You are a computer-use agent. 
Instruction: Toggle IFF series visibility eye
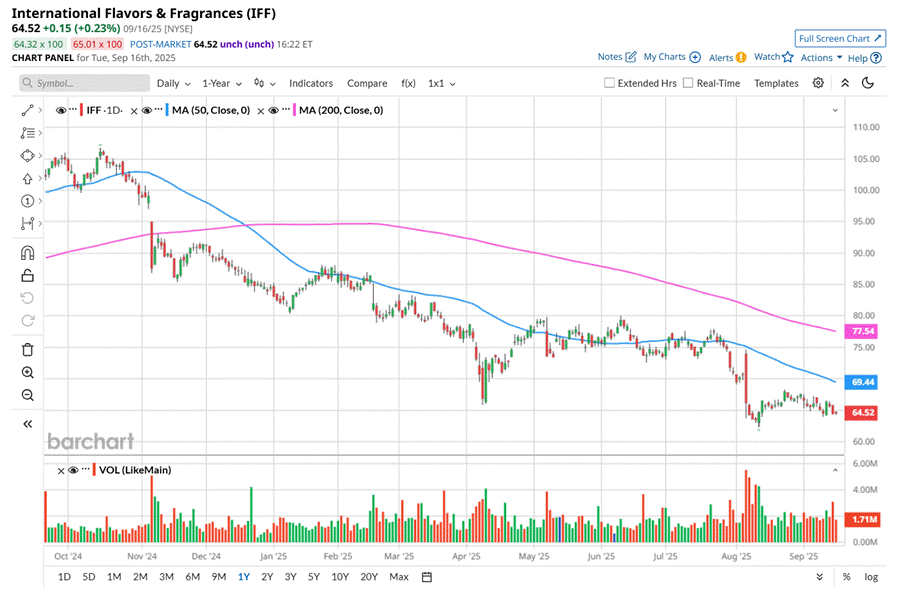pos(60,110)
